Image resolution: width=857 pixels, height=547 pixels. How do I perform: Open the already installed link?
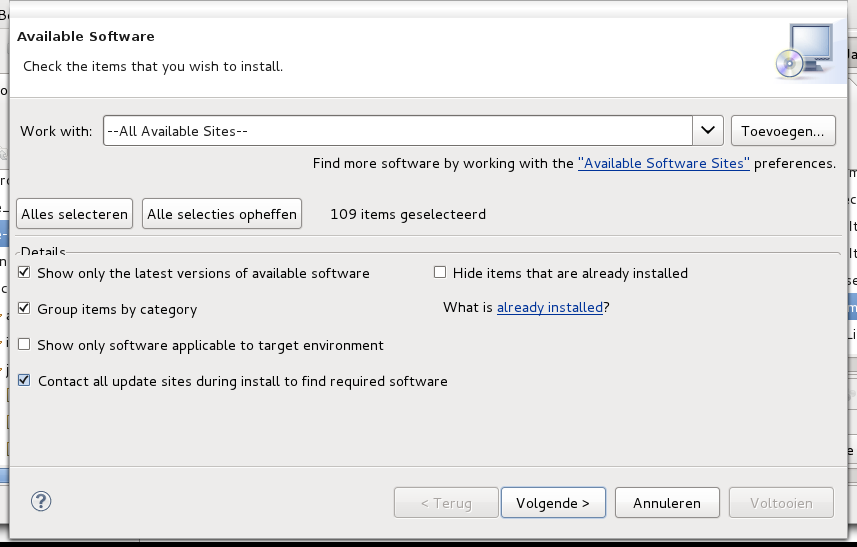[549, 308]
